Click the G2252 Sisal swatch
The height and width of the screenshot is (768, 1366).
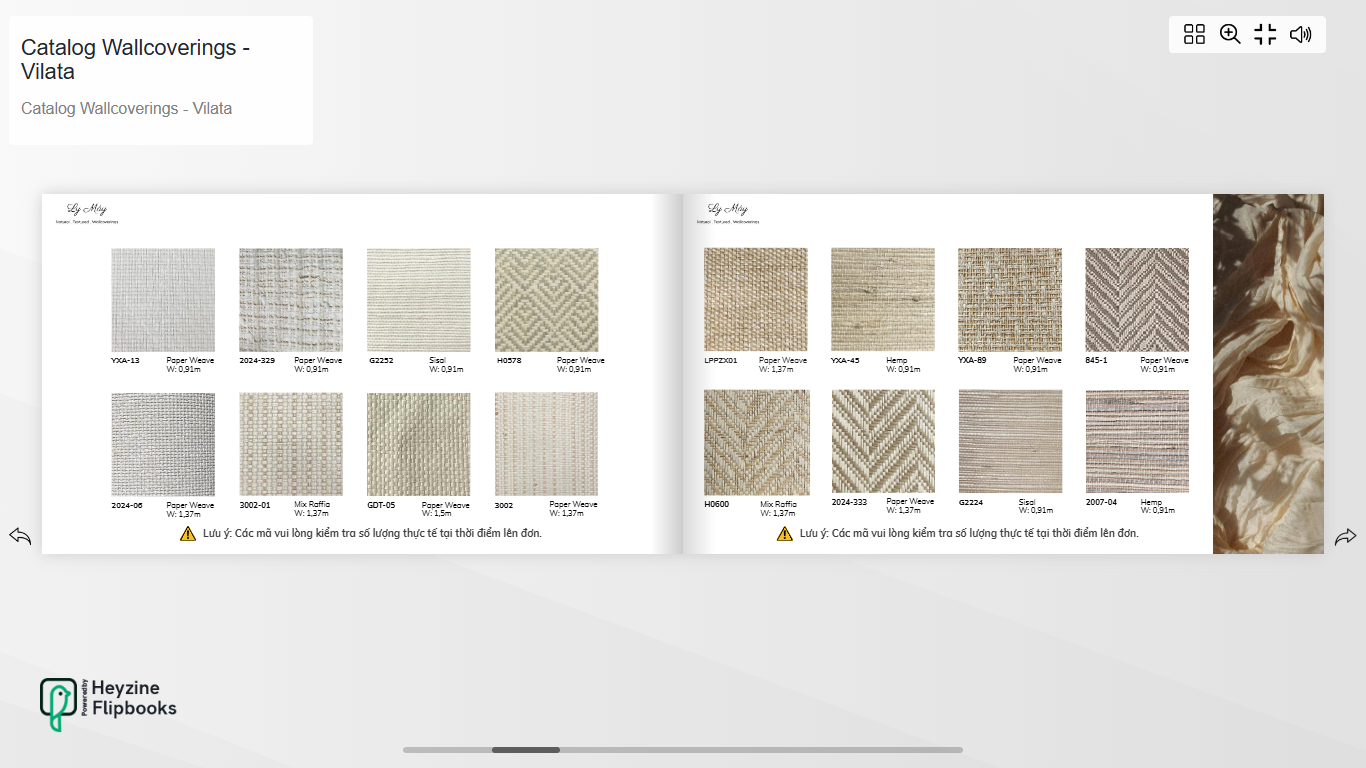[419, 300]
